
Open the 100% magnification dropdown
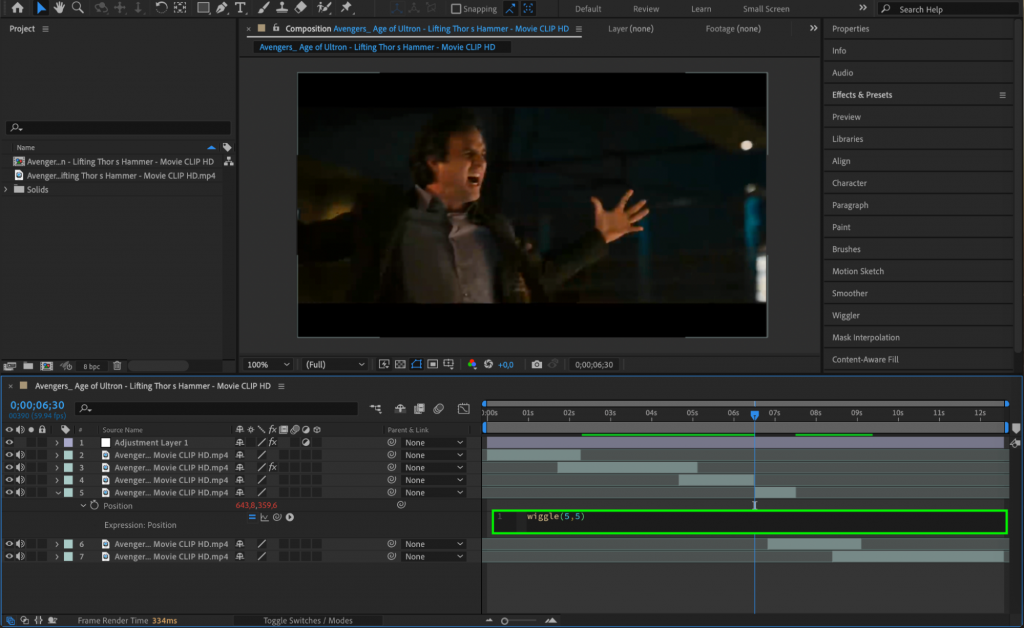tap(267, 364)
